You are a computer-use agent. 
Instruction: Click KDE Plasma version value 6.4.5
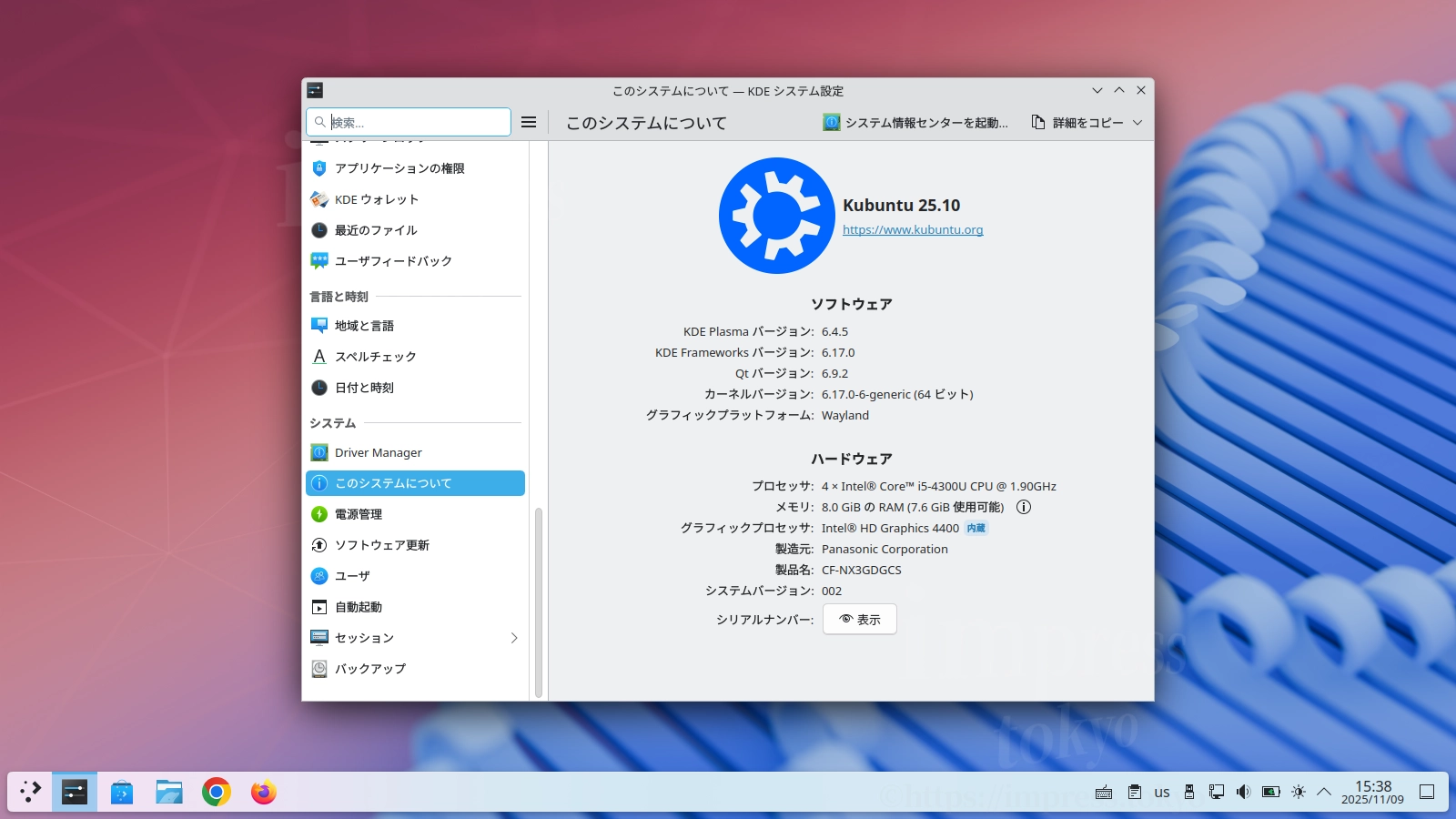coord(834,332)
